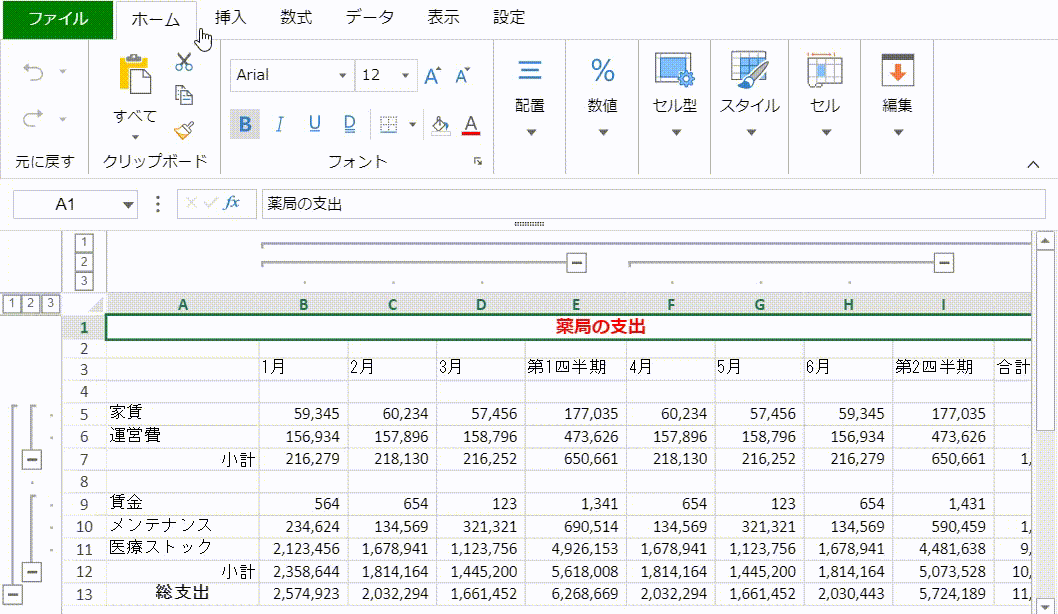
Task: Click the cut scissors icon
Action: coord(184,62)
